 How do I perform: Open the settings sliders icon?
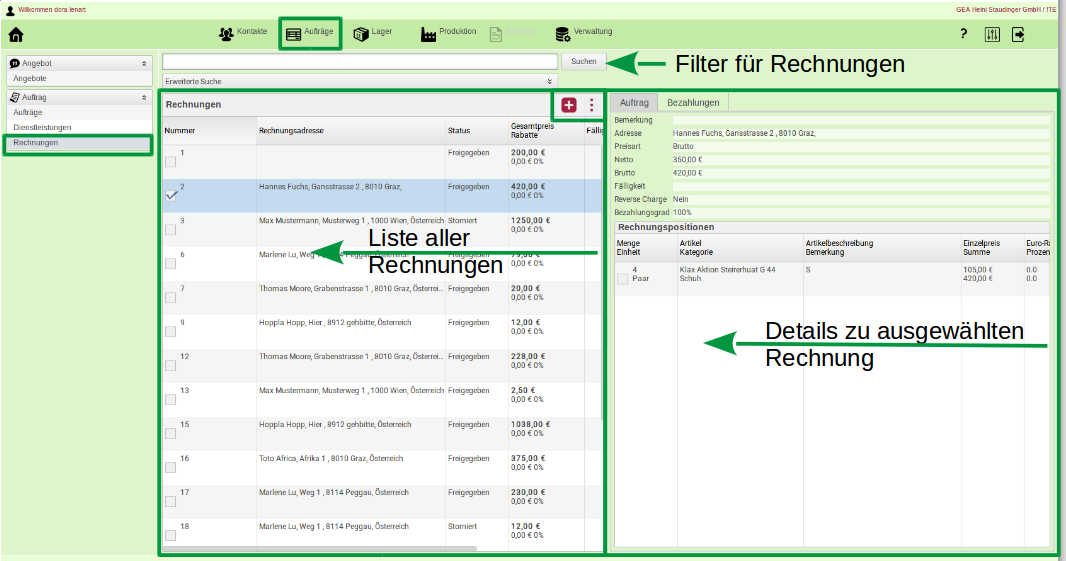(992, 35)
